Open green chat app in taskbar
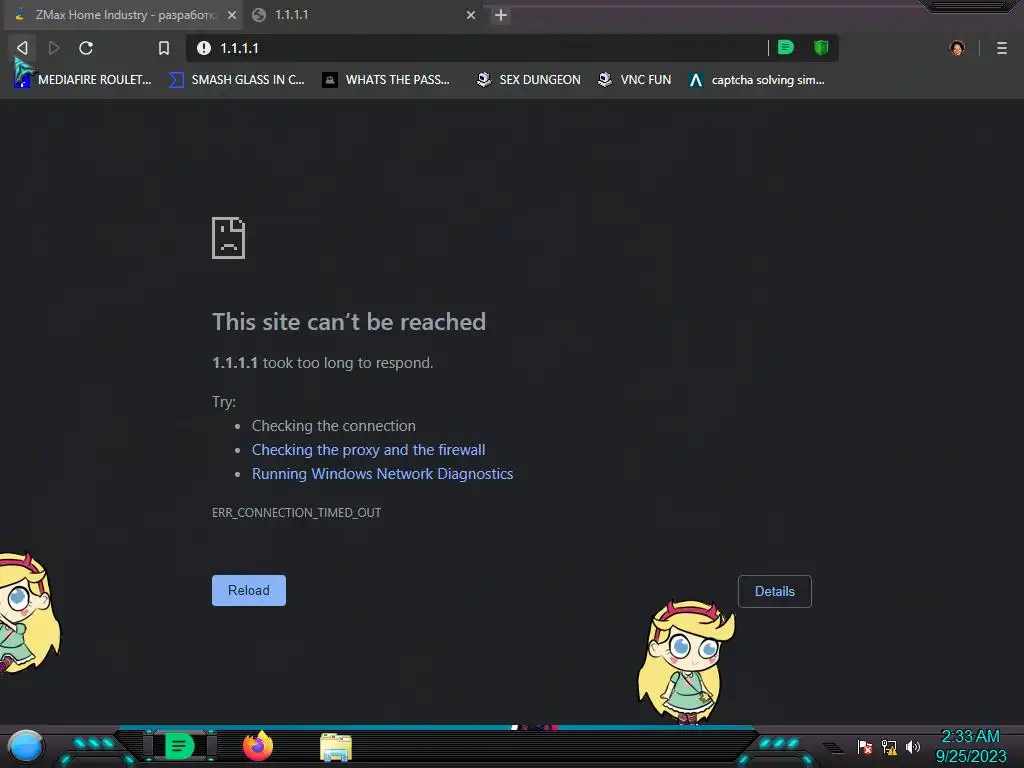Image resolution: width=1024 pixels, height=768 pixels. click(x=179, y=746)
